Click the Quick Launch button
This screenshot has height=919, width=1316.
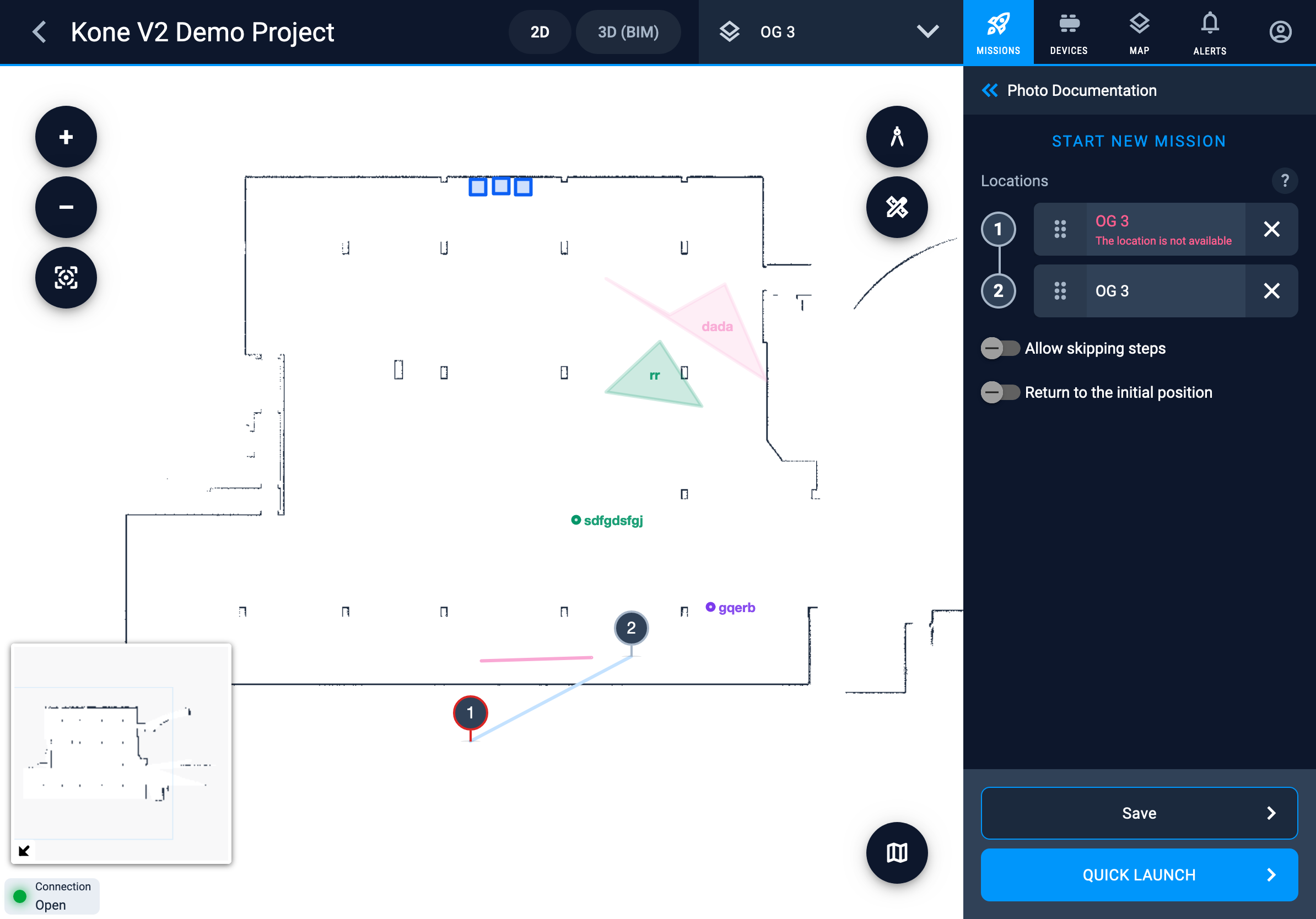(1139, 874)
